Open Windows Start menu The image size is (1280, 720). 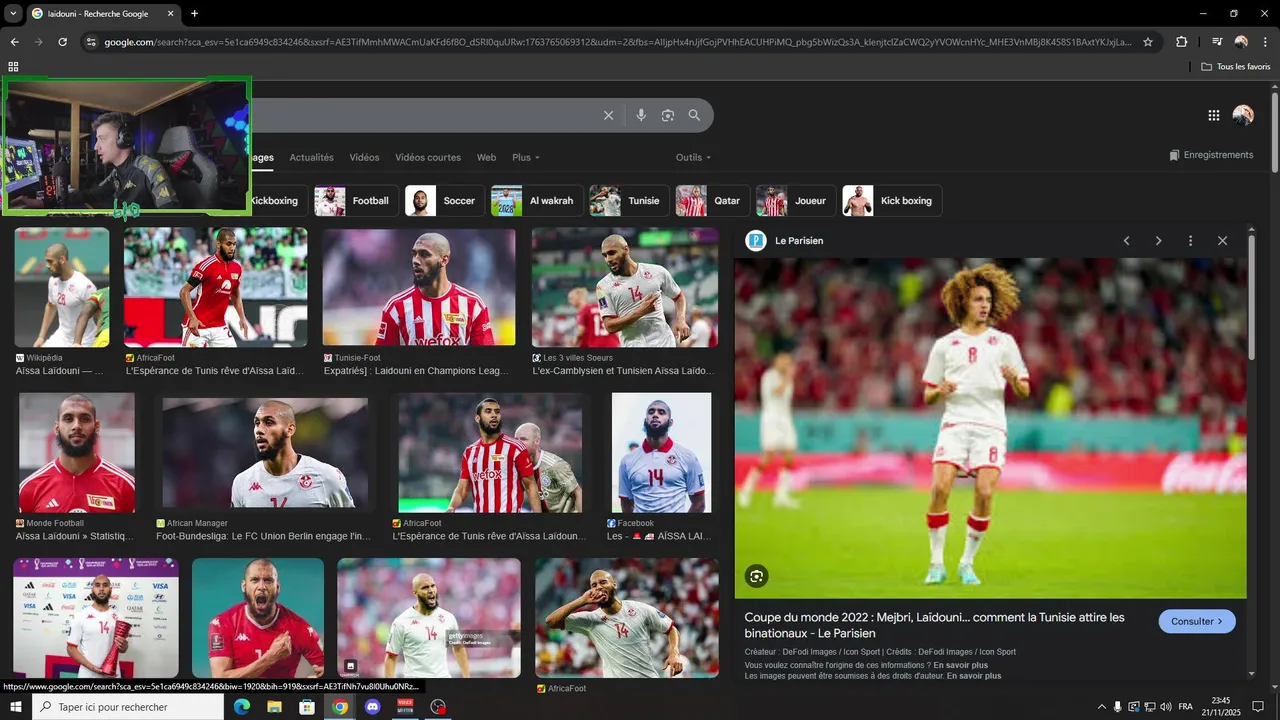coord(16,707)
